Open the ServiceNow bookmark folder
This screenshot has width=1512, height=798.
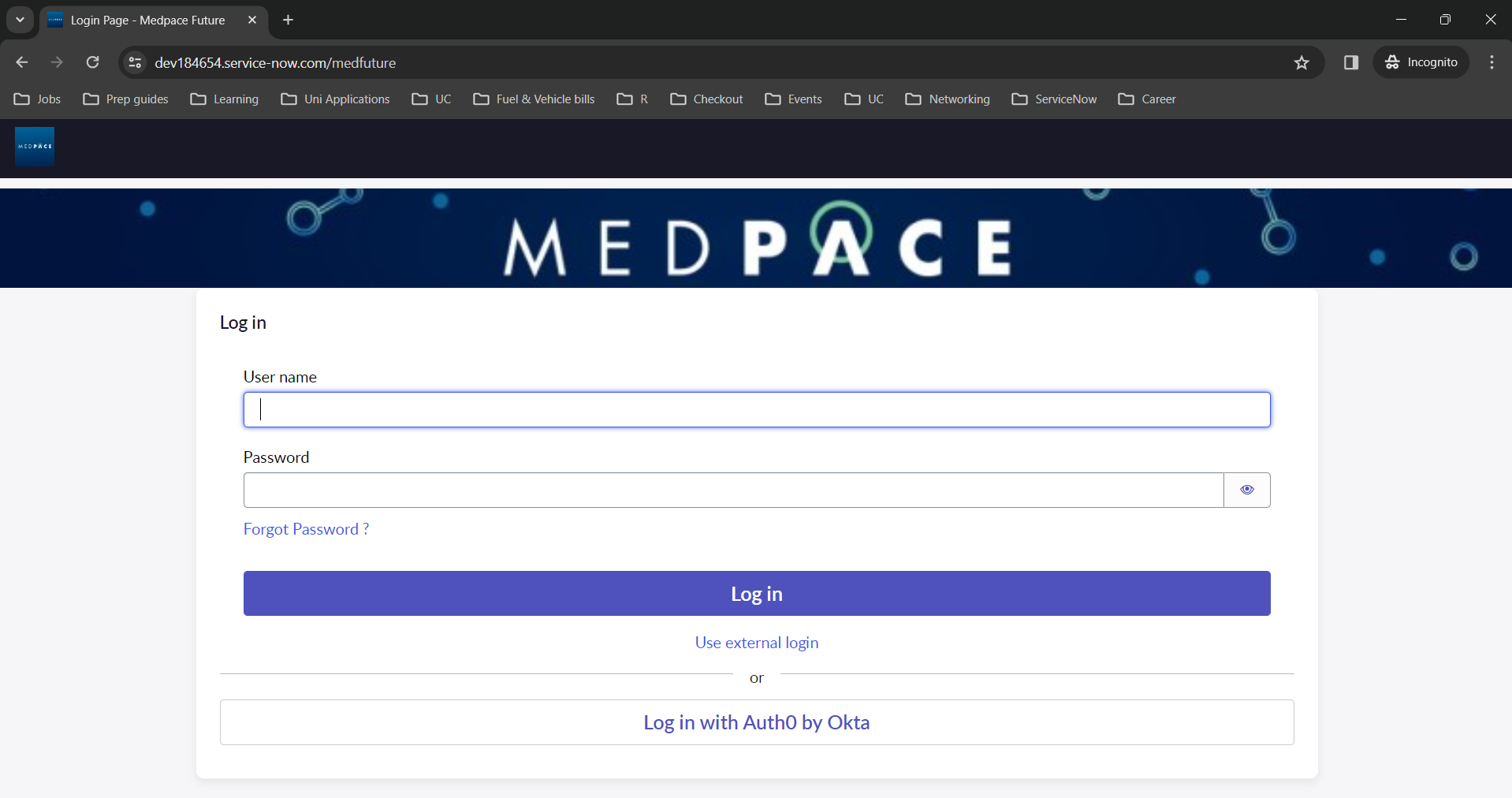point(1055,99)
